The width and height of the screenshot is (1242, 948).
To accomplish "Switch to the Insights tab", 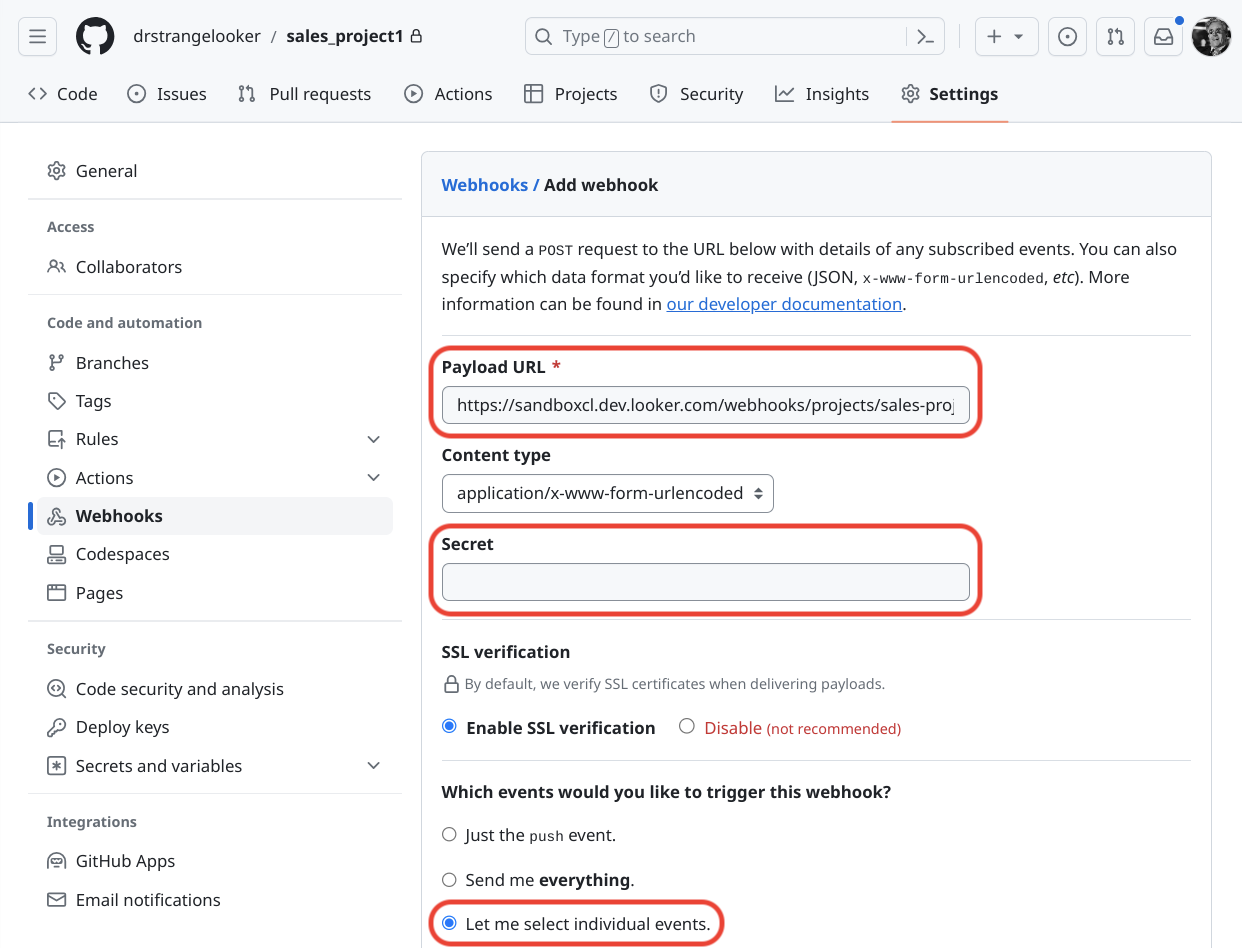I will [x=821, y=93].
